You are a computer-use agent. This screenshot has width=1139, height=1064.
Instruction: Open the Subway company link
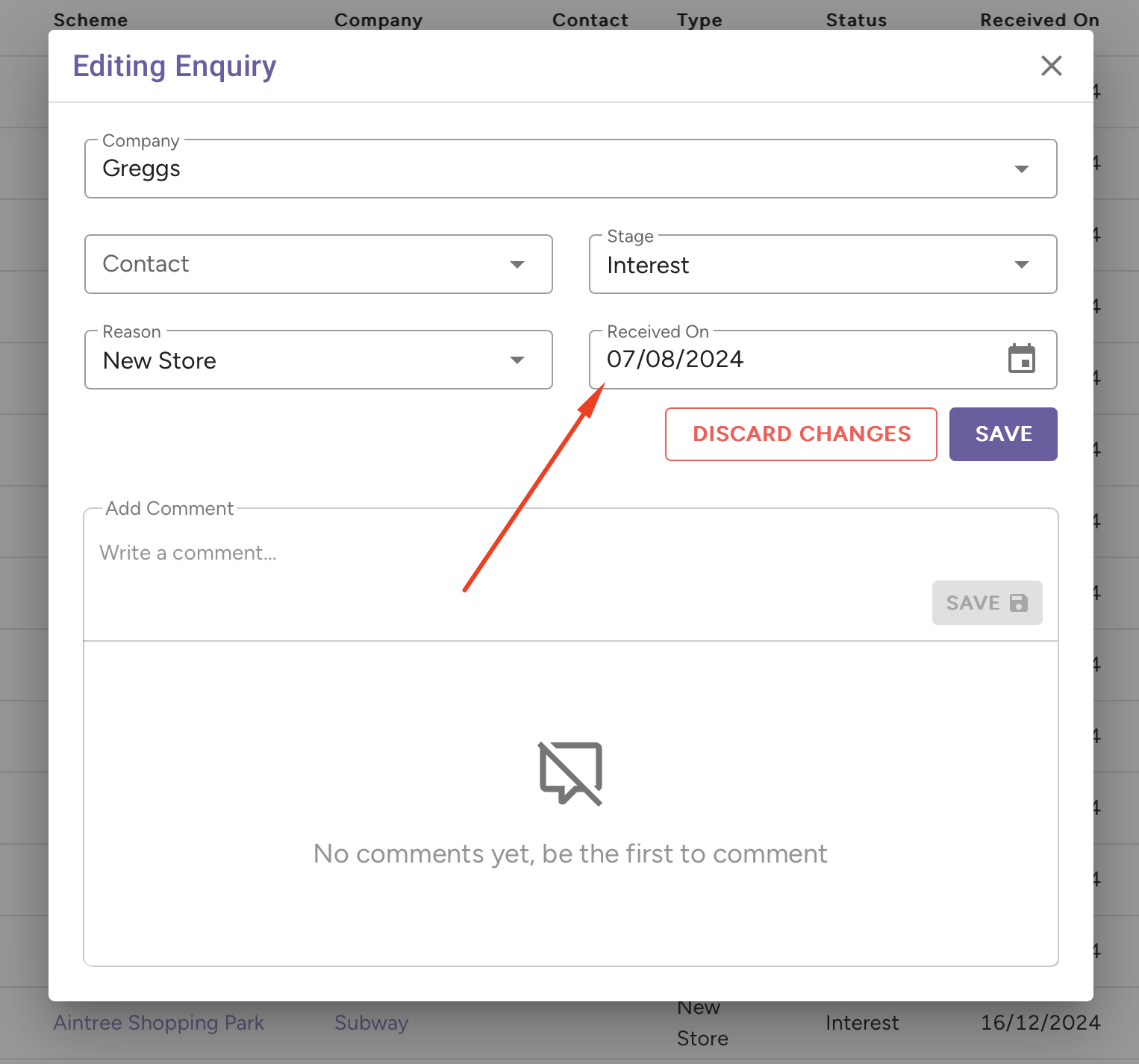click(x=371, y=1022)
